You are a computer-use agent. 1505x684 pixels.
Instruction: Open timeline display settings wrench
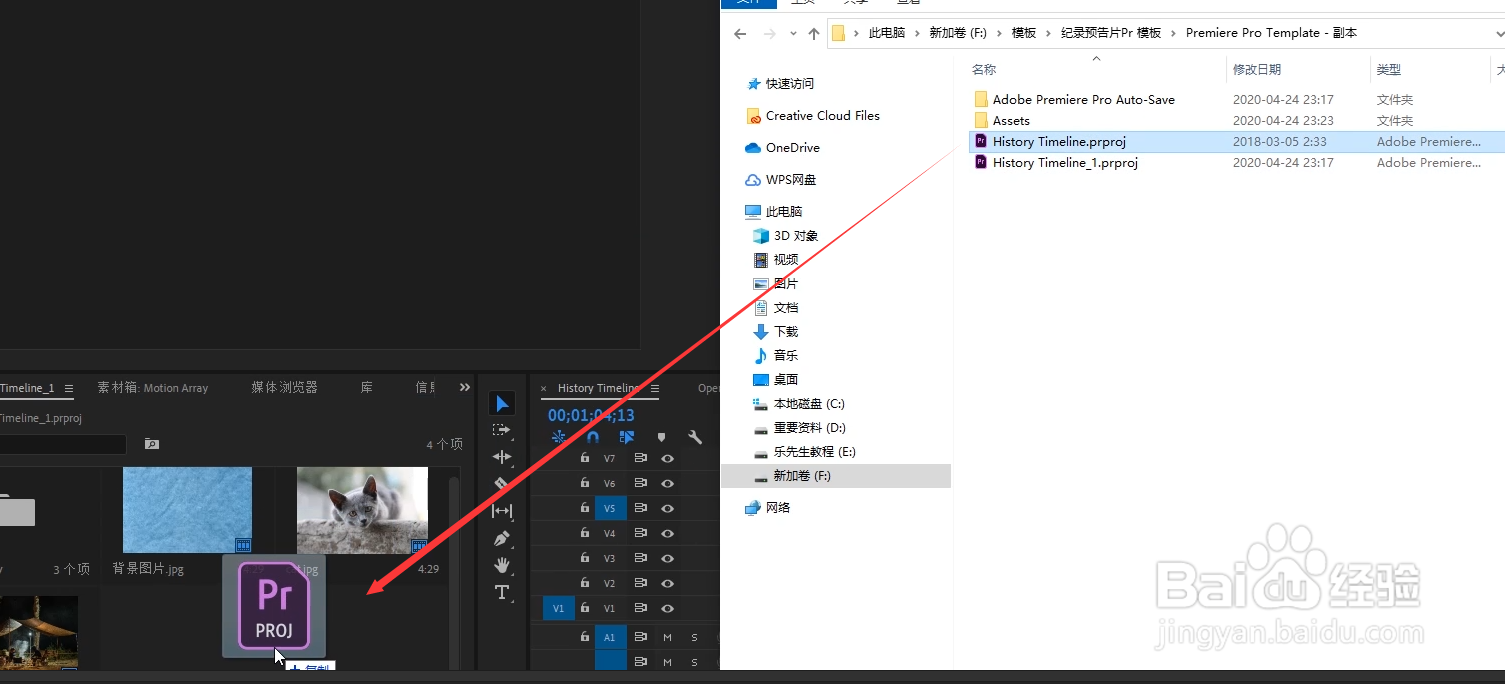coord(695,437)
